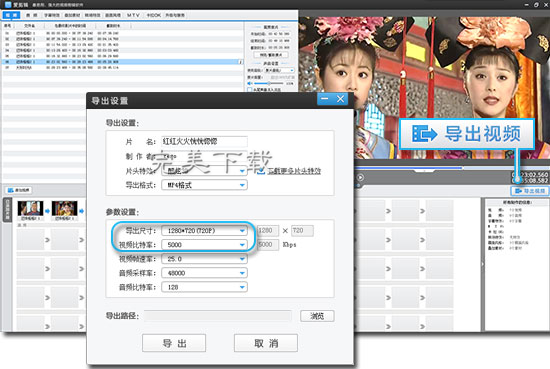Switch to the 视频 tab
550x369 pixels.
12,15
